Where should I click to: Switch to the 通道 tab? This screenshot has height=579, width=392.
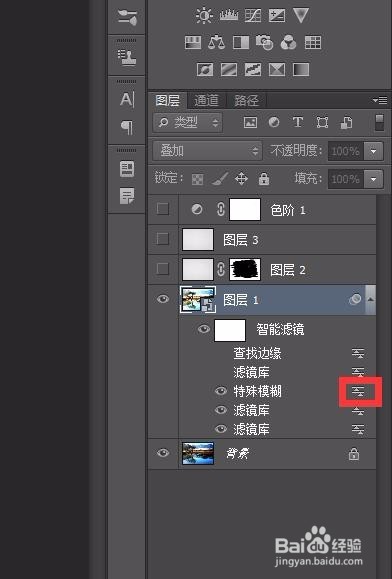(x=206, y=100)
